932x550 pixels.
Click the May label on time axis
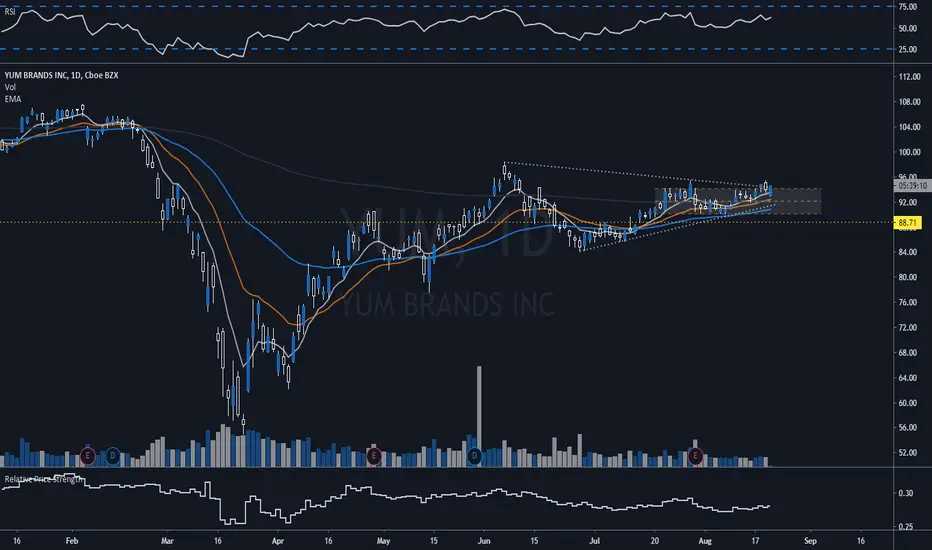[383, 541]
